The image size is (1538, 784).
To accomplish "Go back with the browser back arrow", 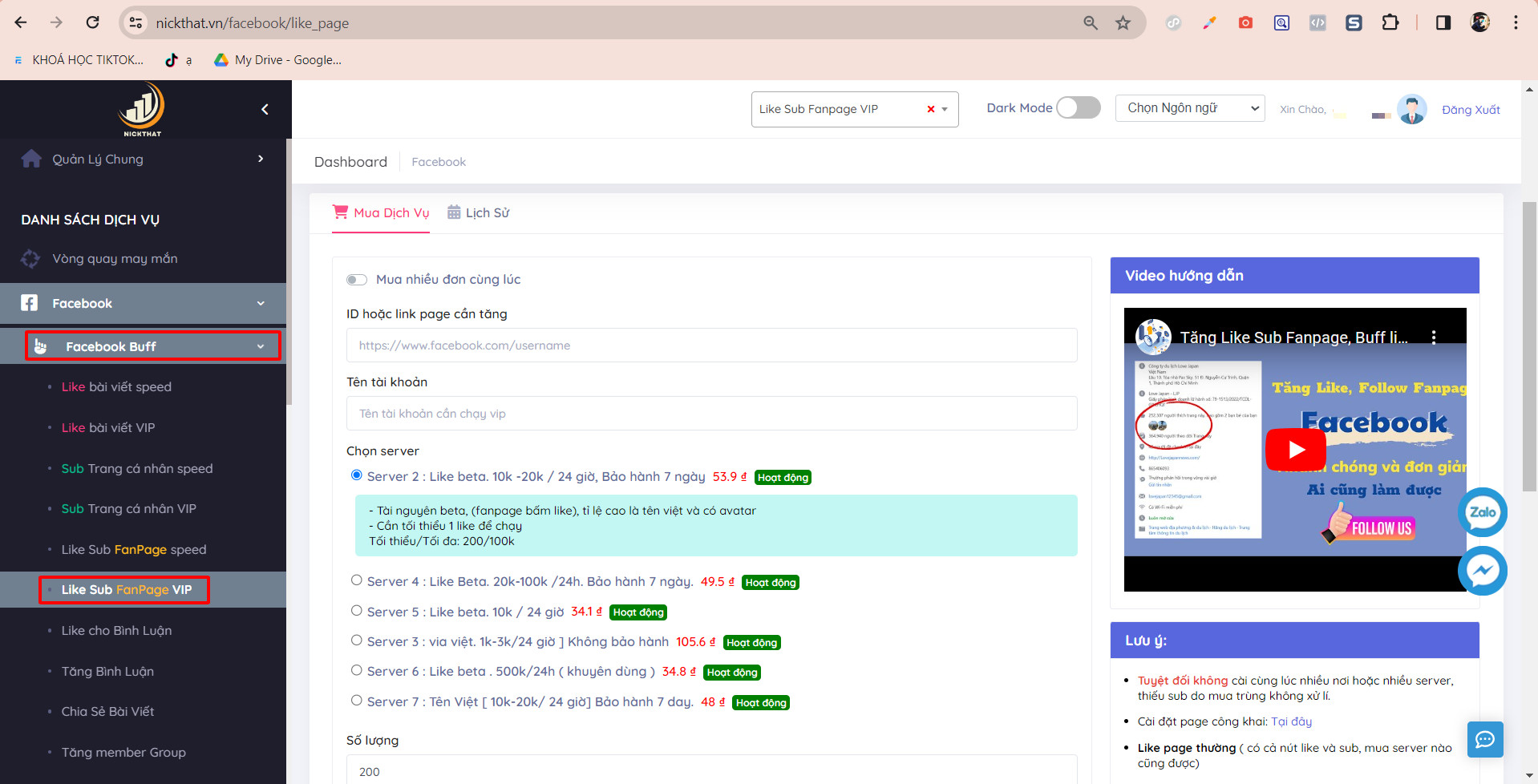I will 21,22.
